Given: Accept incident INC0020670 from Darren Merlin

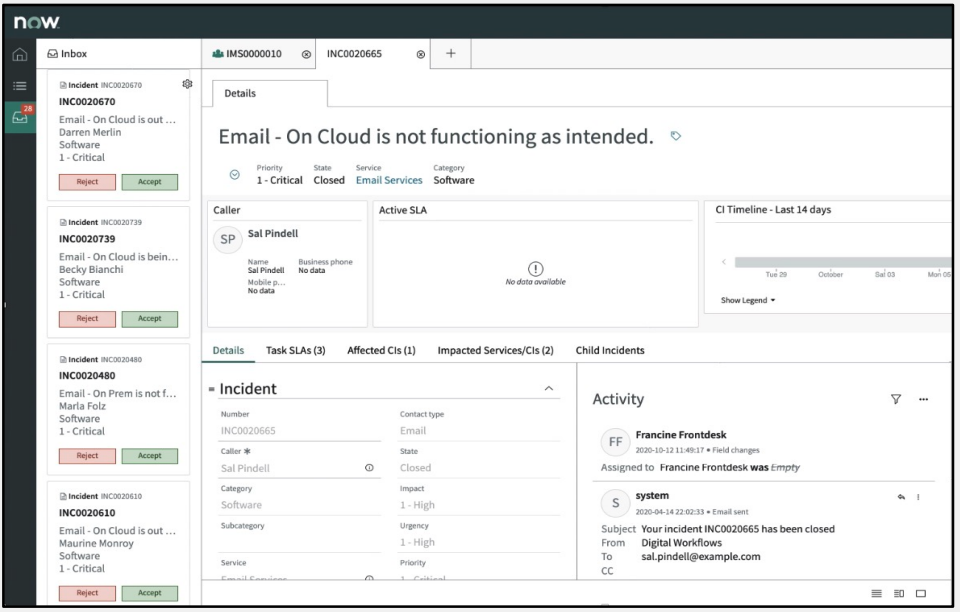Looking at the screenshot, I should 149,182.
